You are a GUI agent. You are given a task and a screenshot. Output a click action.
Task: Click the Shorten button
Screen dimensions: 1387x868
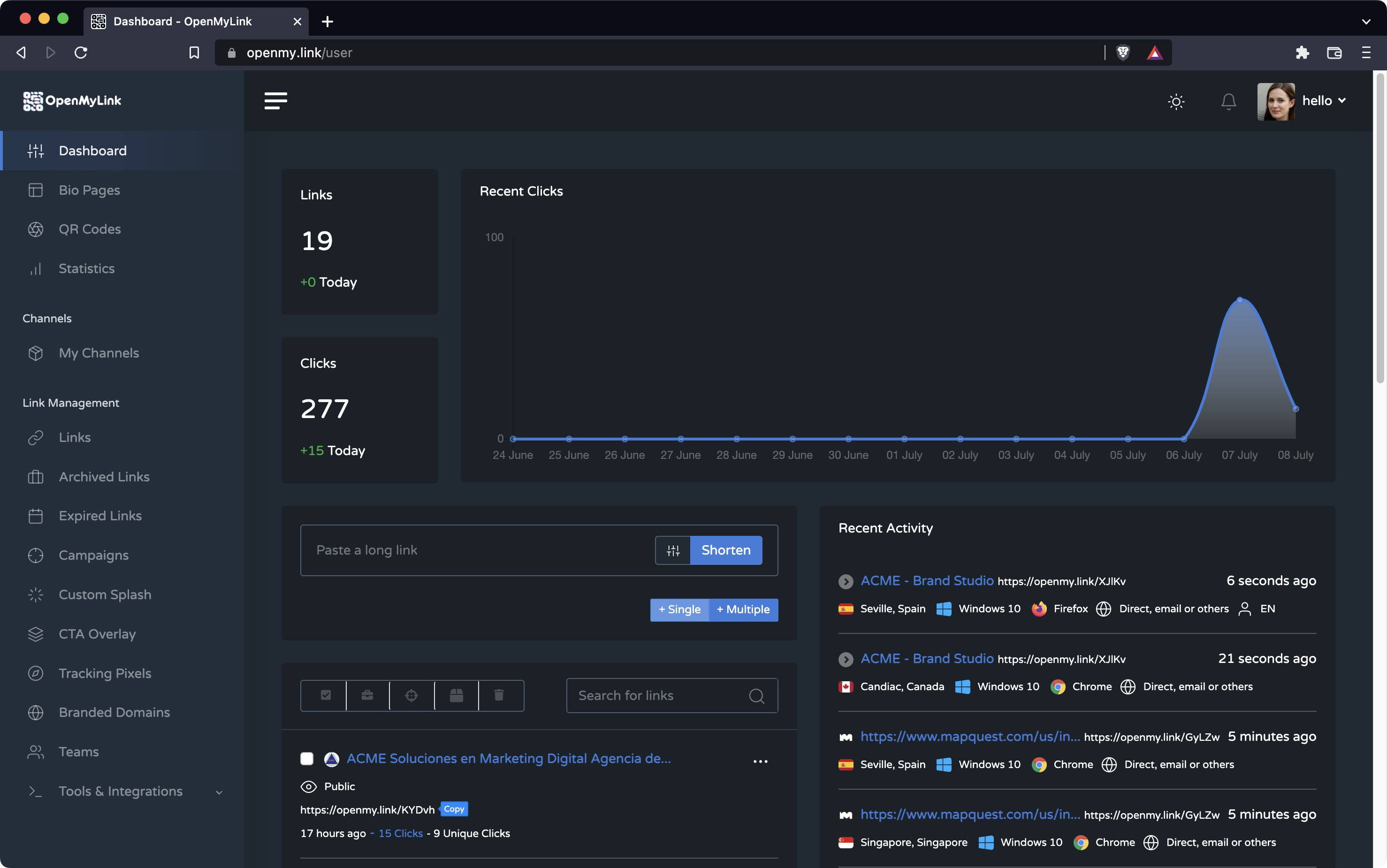click(x=726, y=550)
